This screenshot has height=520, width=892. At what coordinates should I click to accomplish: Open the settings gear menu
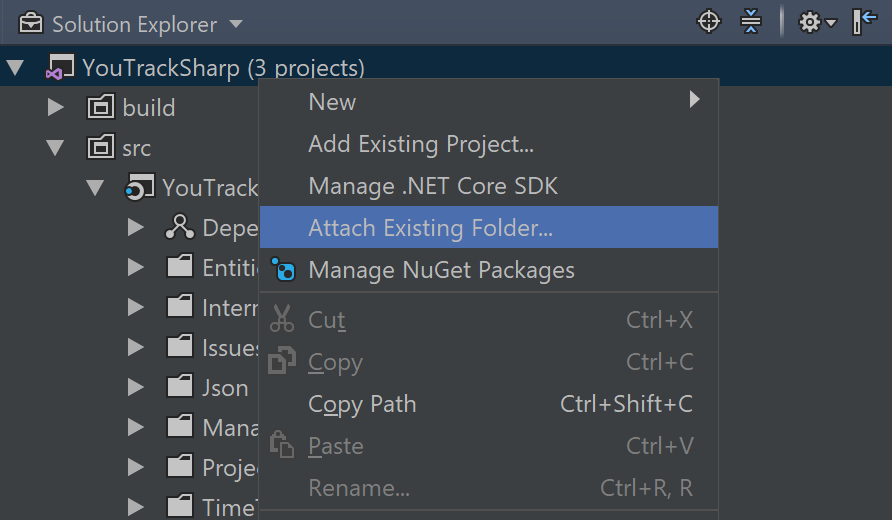(x=817, y=23)
